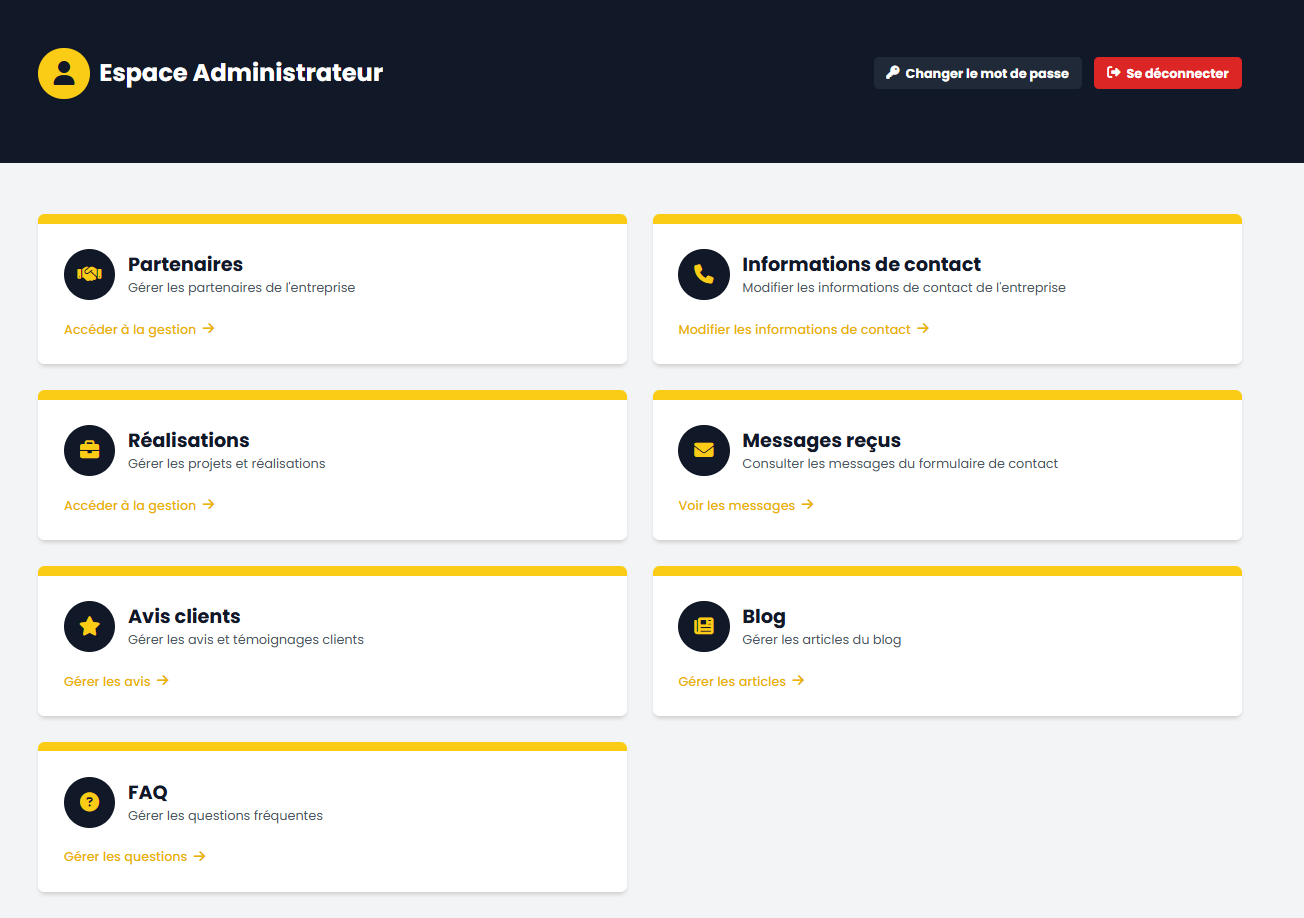Click the phone icon for contact information
The height and width of the screenshot is (918, 1304).
(704, 274)
